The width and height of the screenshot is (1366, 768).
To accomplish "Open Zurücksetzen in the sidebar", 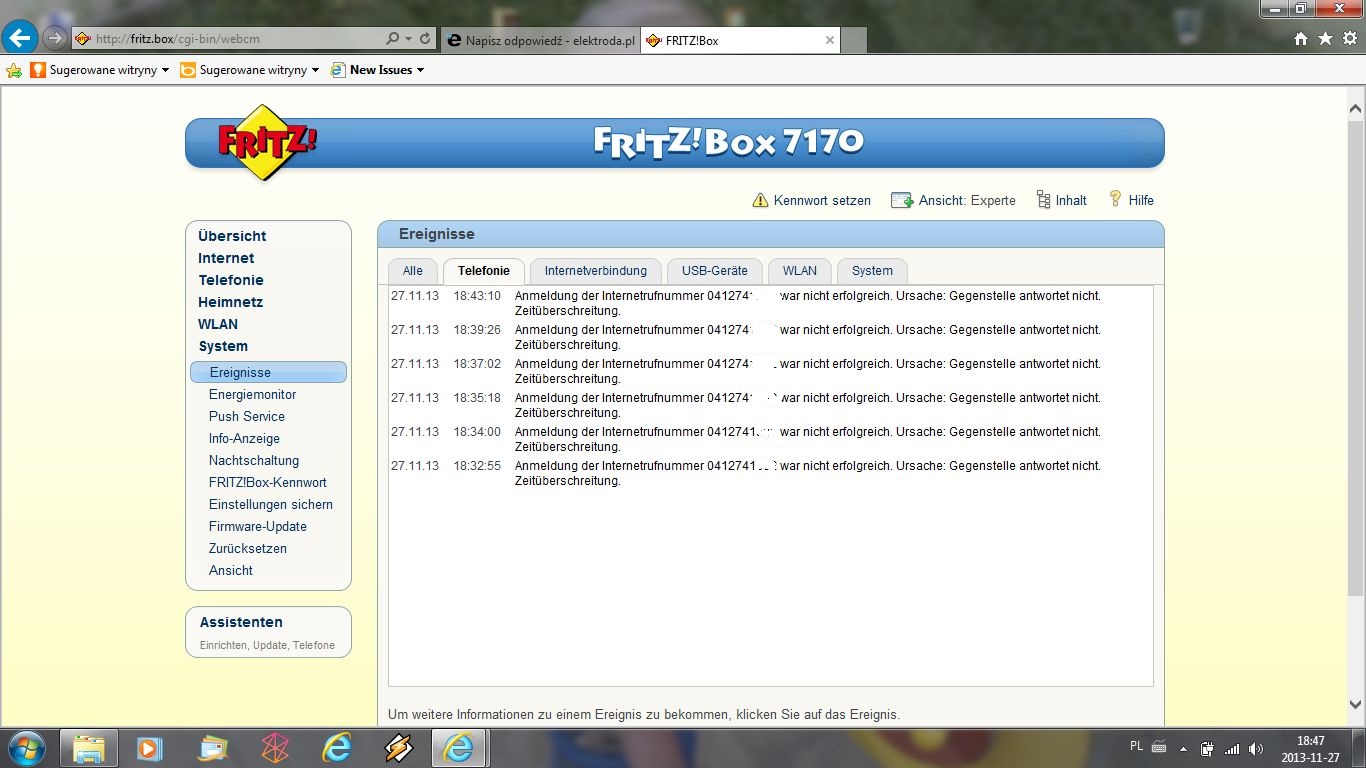I will (x=248, y=548).
